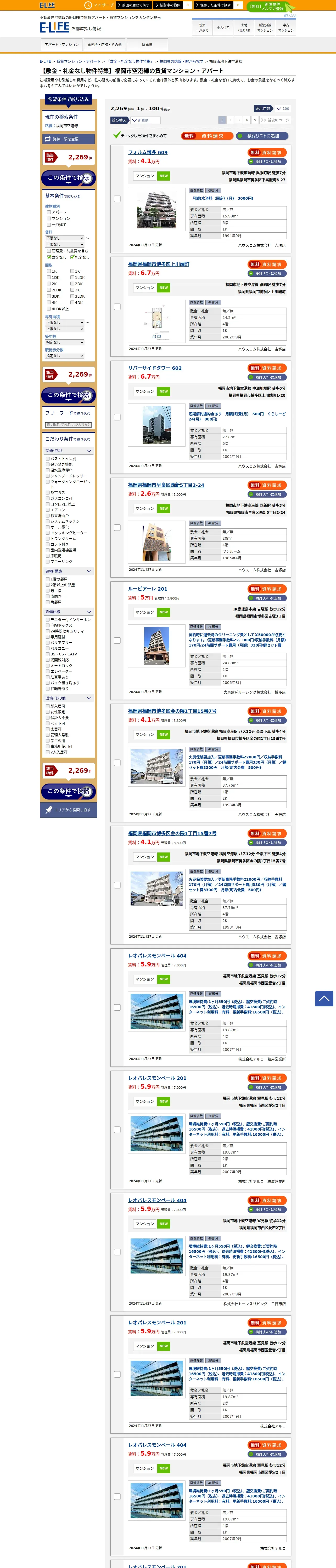Request 無料資料請求 for フォルム博多 609
This screenshot has width=336, height=1568.
(267, 153)
